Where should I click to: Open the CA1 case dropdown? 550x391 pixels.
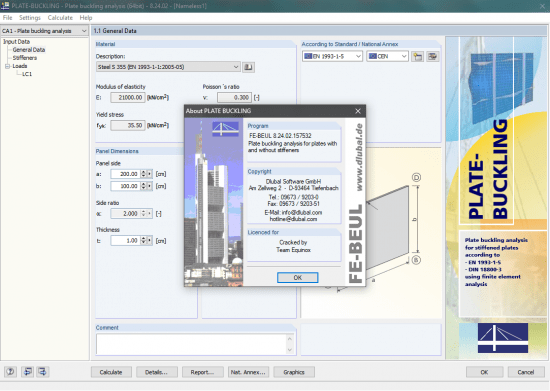tap(84, 31)
